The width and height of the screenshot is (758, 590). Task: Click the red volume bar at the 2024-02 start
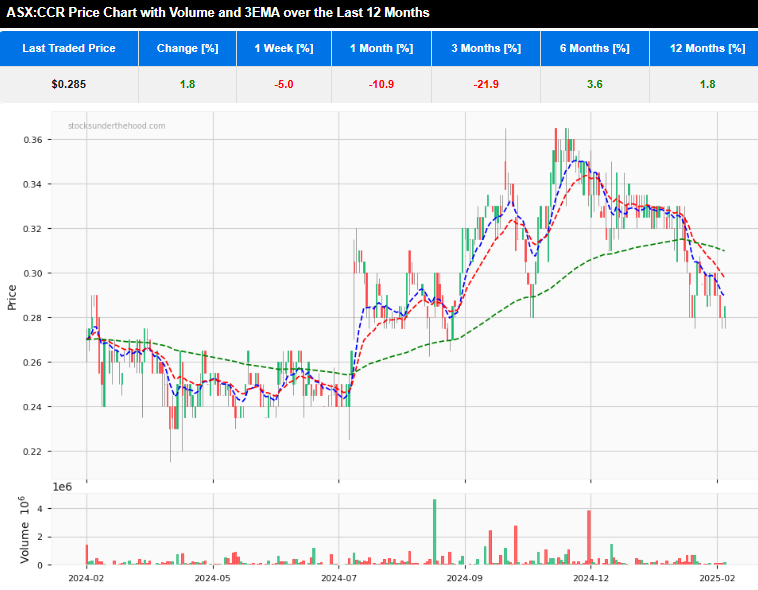pyautogui.click(x=87, y=555)
